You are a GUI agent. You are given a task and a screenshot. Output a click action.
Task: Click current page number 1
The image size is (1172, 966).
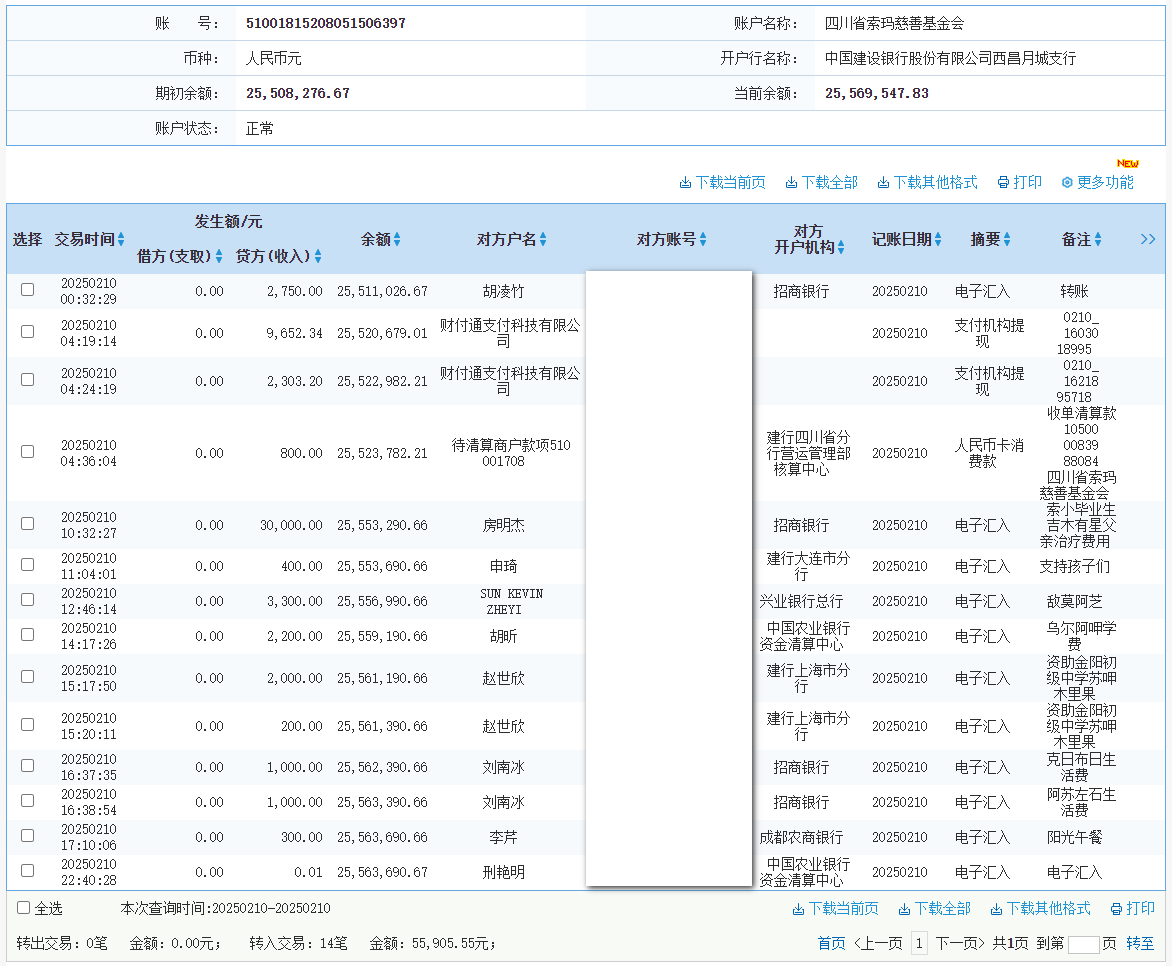click(919, 944)
